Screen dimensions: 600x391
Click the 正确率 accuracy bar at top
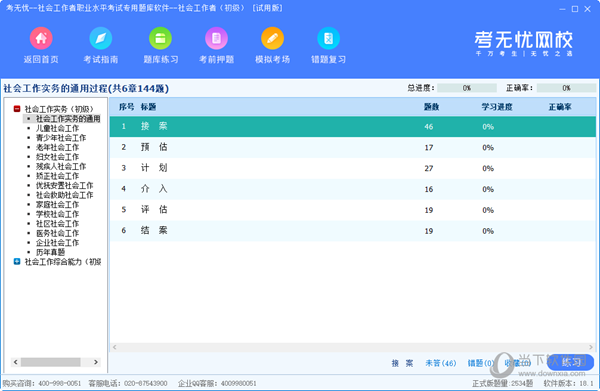click(566, 88)
